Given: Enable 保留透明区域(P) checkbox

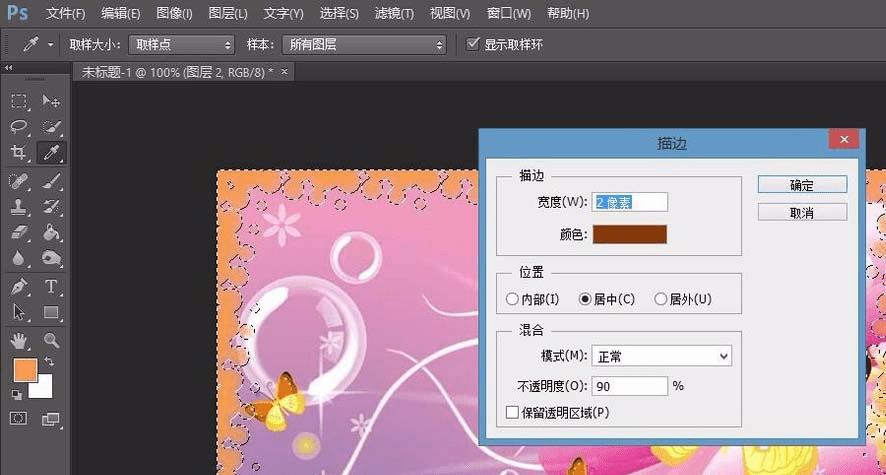Looking at the screenshot, I should pyautogui.click(x=512, y=412).
